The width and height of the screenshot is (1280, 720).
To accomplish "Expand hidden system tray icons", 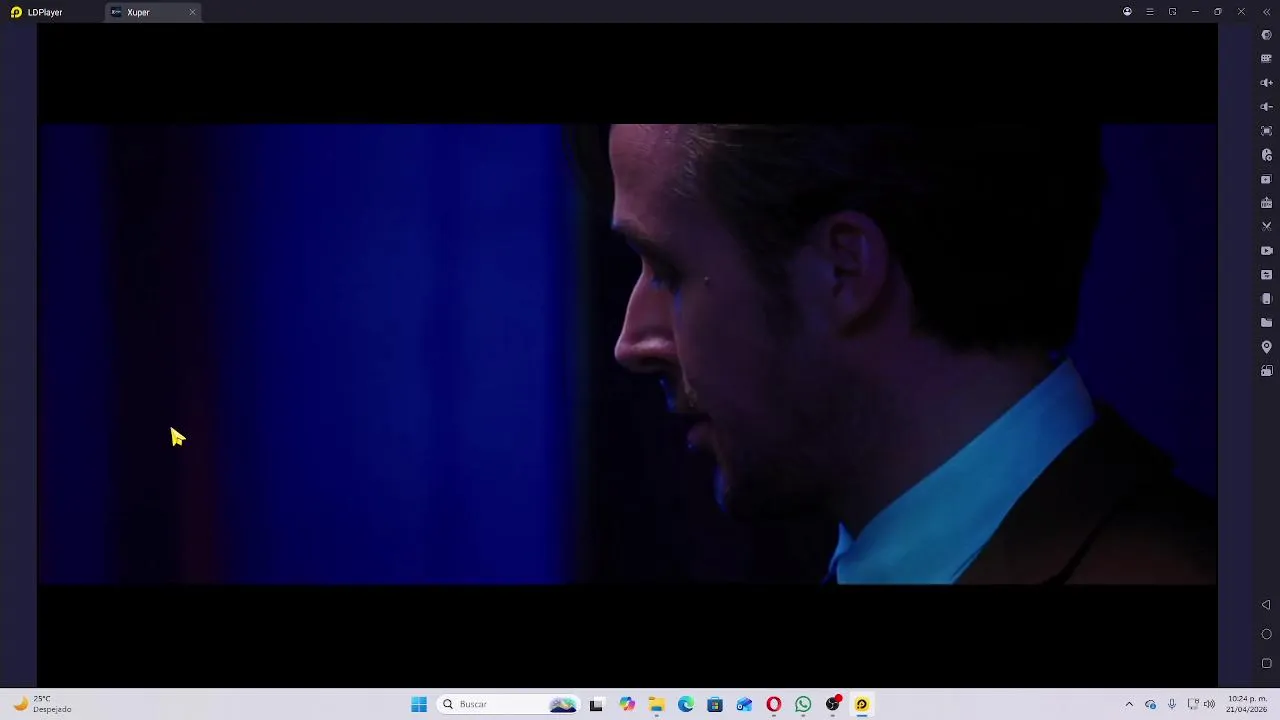I will 1129,704.
